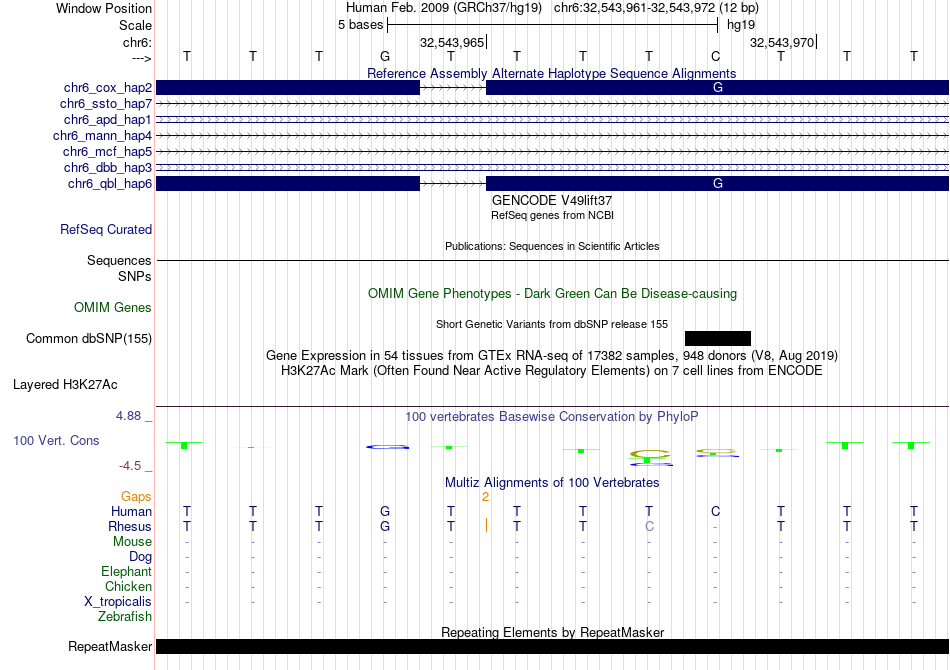Image resolution: width=950 pixels, height=670 pixels.
Task: Click the Elephant species label
Action: tap(127, 571)
